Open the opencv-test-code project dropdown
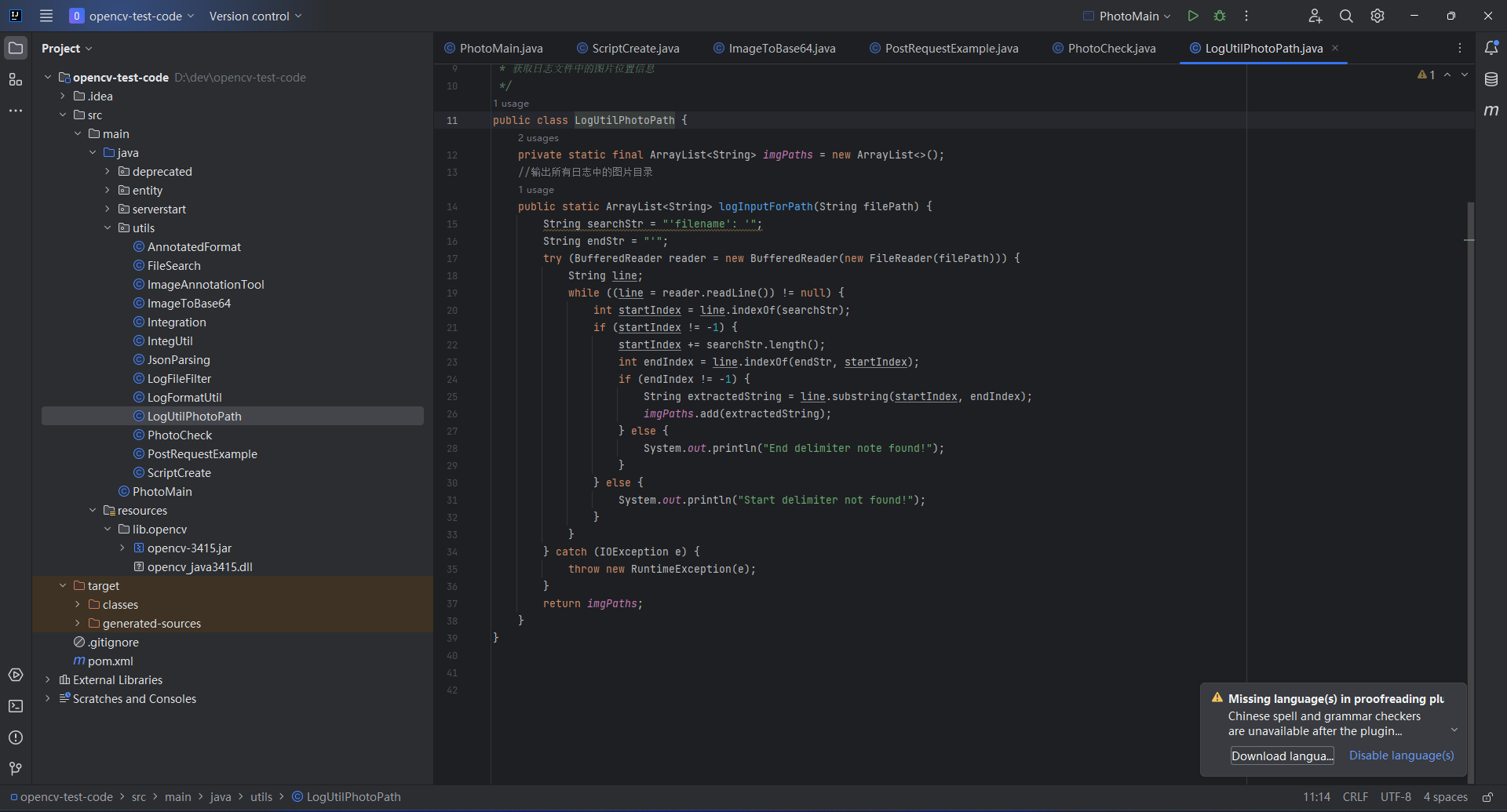Viewport: 1507px width, 812px height. click(x=132, y=16)
